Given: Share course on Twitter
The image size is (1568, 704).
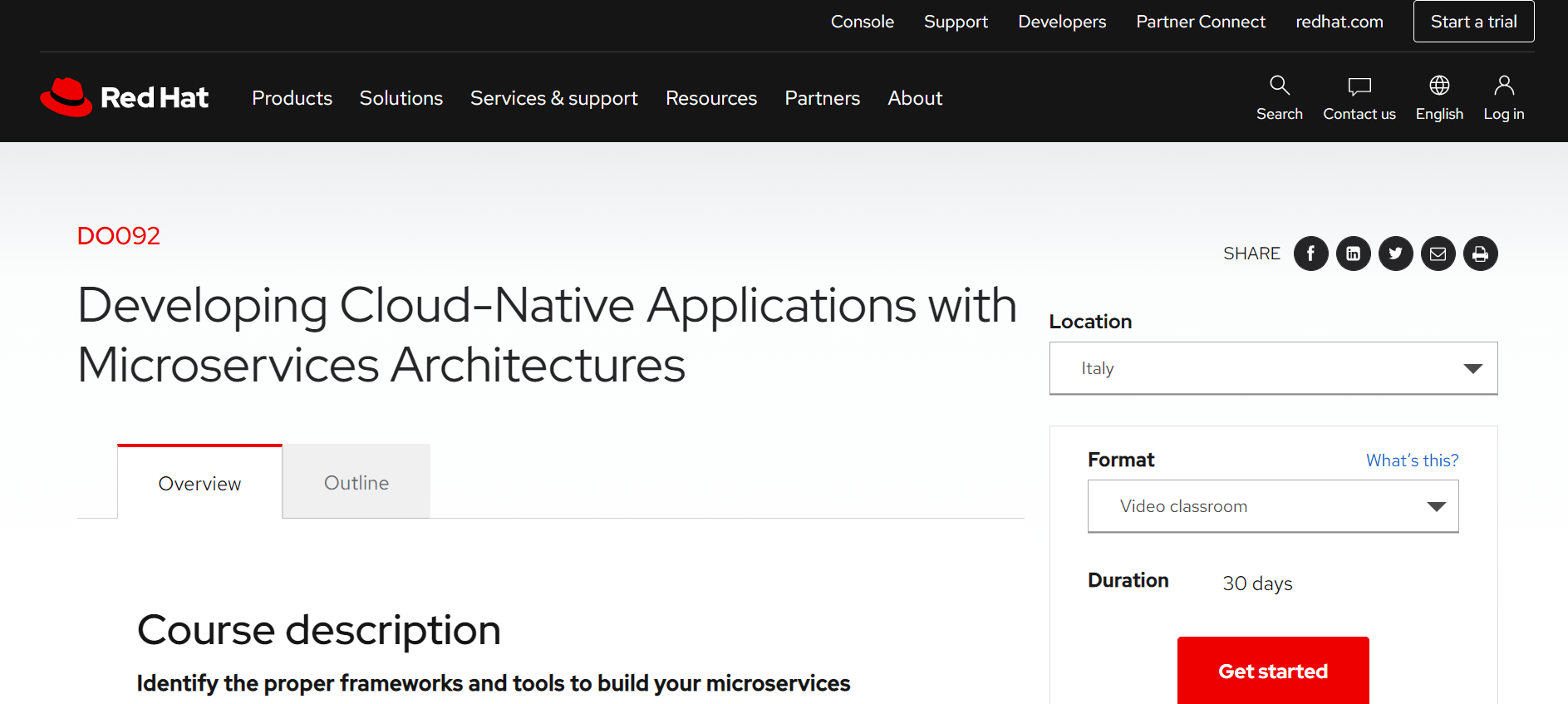Looking at the screenshot, I should pos(1396,254).
